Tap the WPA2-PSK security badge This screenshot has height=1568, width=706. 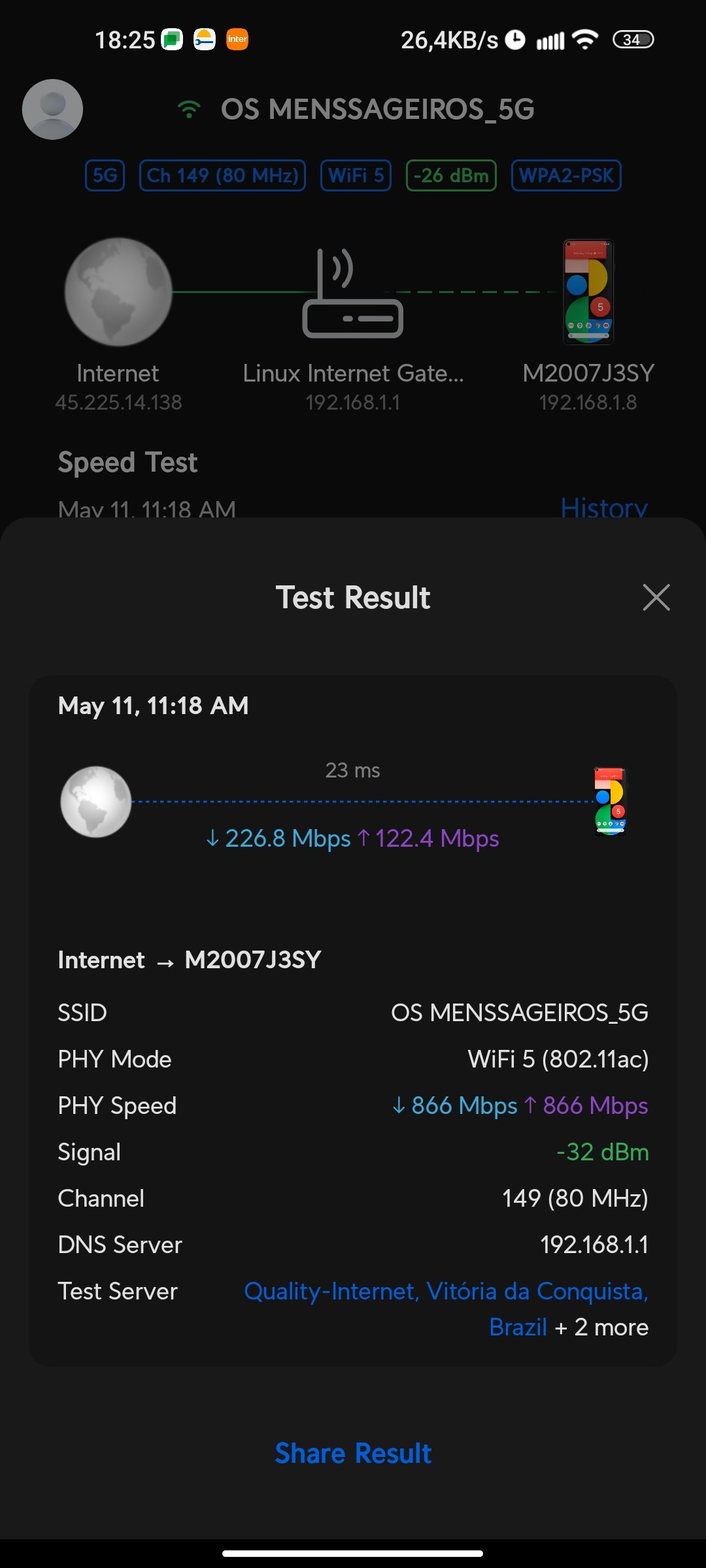click(x=566, y=175)
